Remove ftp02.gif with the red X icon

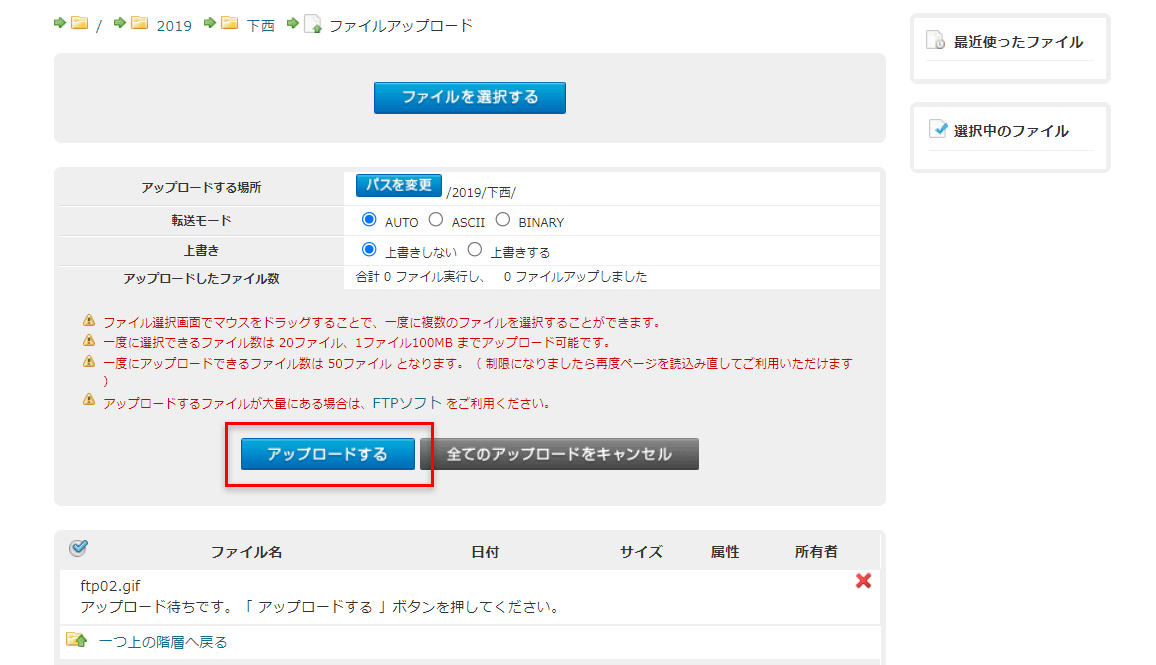click(864, 581)
